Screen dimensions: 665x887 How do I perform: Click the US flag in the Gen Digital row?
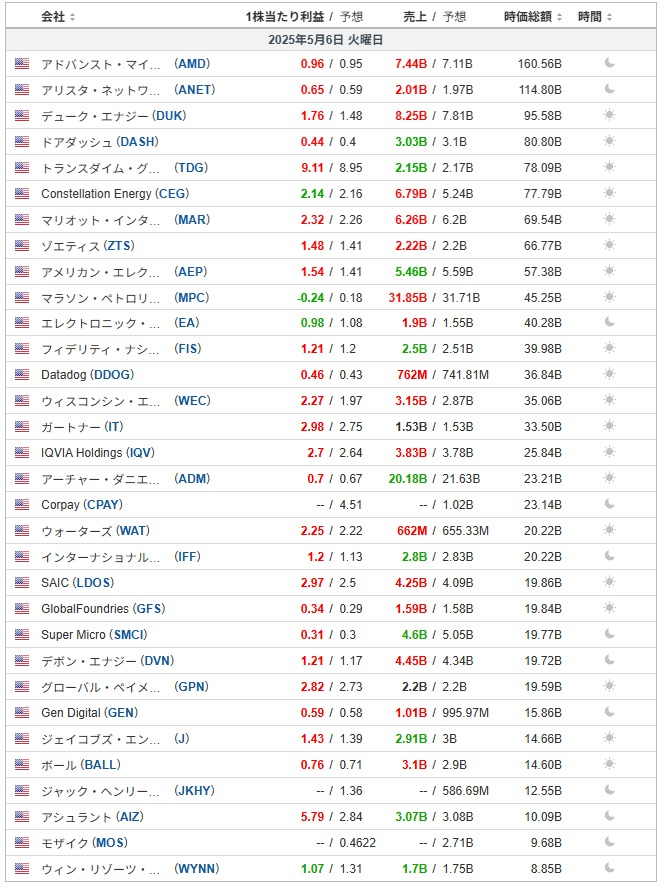(x=22, y=713)
